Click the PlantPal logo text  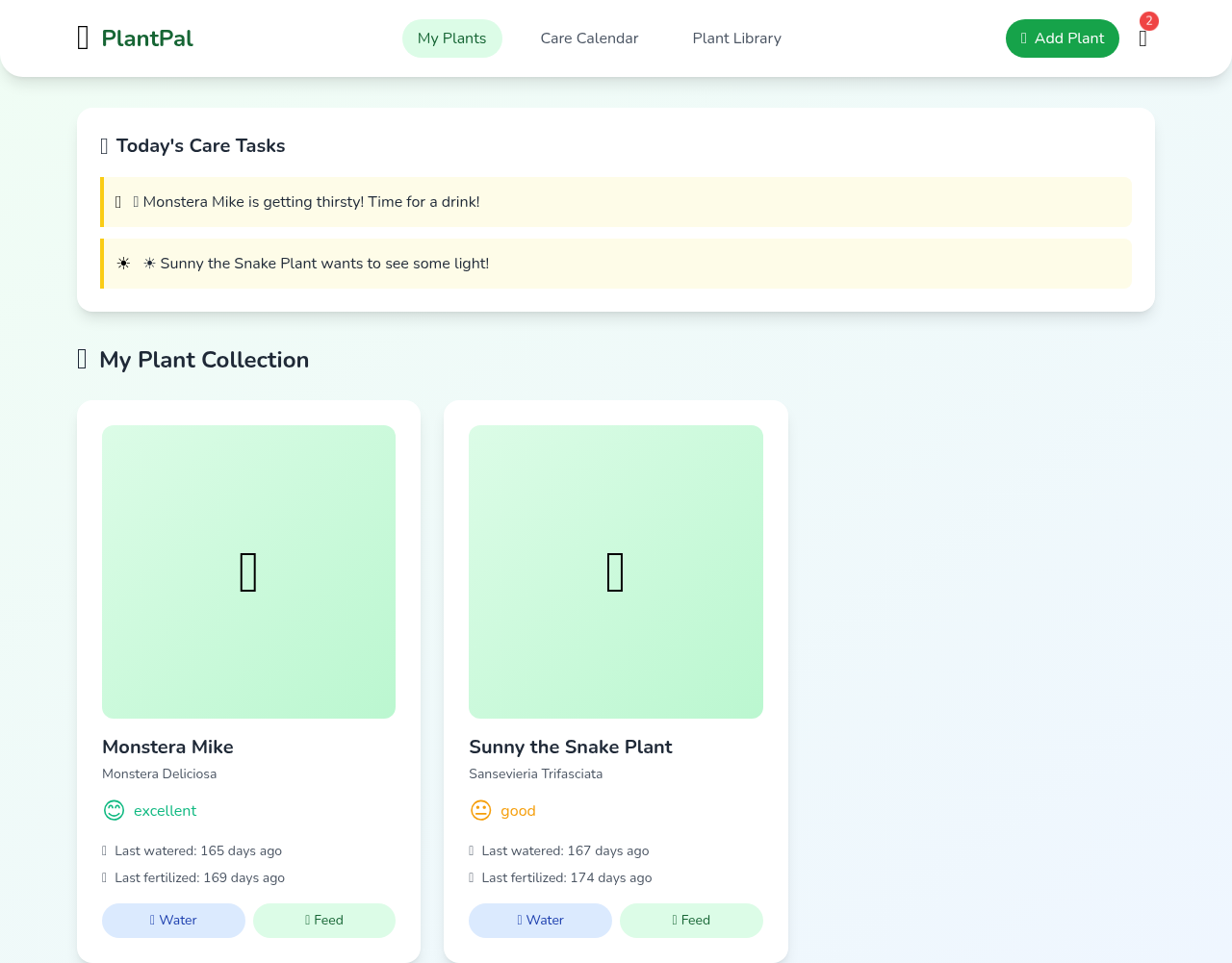click(147, 38)
